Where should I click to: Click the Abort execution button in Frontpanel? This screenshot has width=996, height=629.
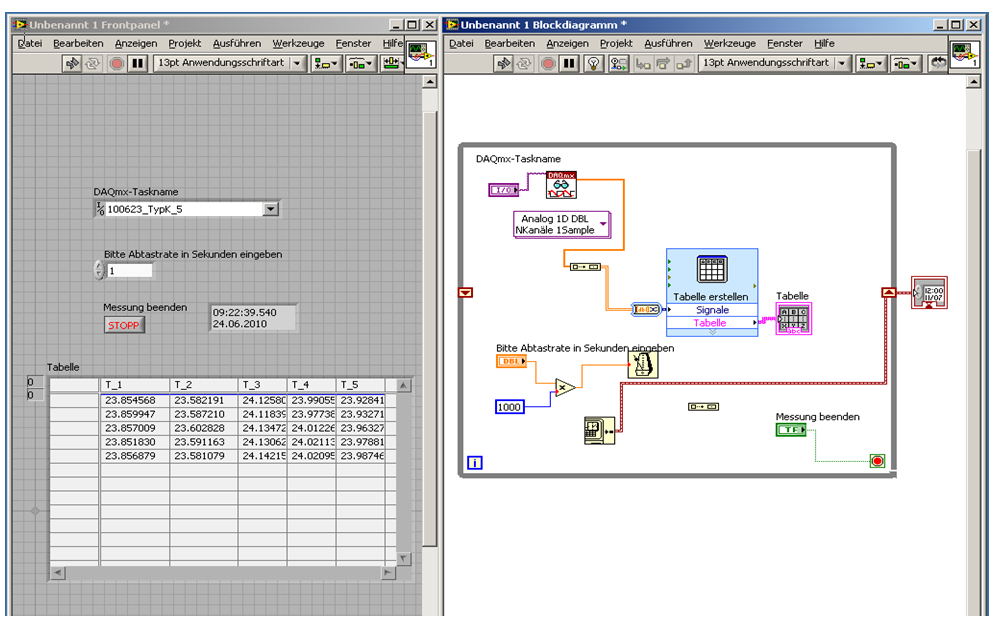click(x=116, y=63)
